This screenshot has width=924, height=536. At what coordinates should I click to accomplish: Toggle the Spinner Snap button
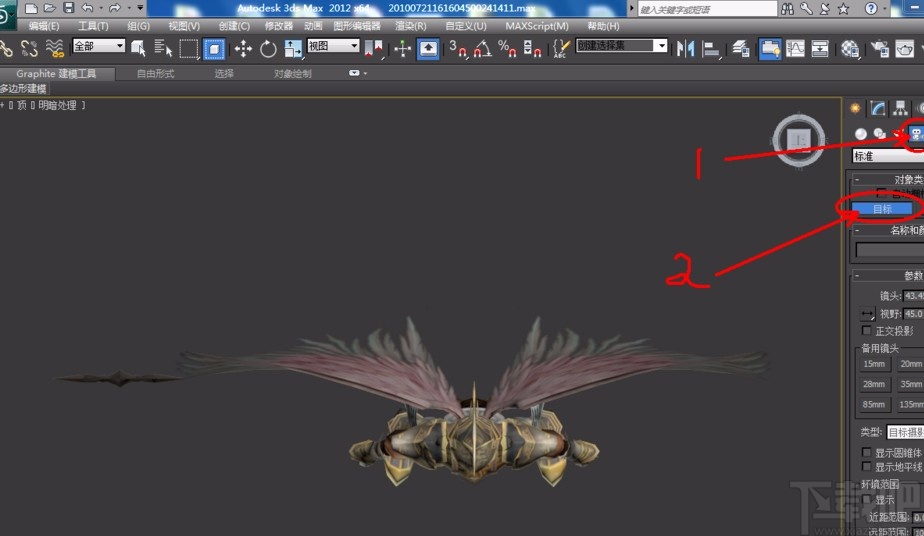coord(532,49)
